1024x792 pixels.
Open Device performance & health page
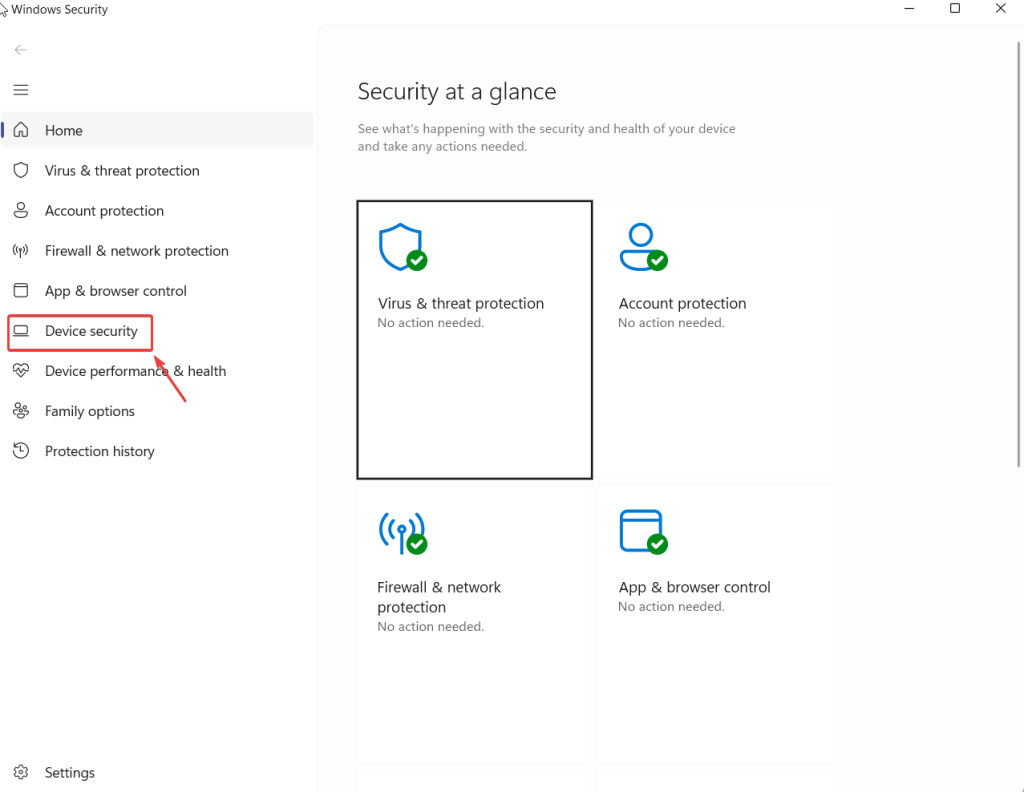point(135,371)
